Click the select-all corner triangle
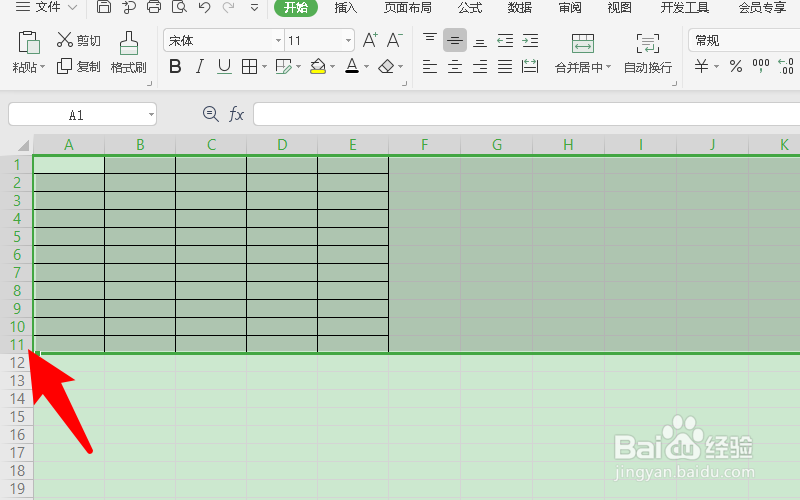Viewport: 800px width, 500px height. pyautogui.click(x=23, y=146)
